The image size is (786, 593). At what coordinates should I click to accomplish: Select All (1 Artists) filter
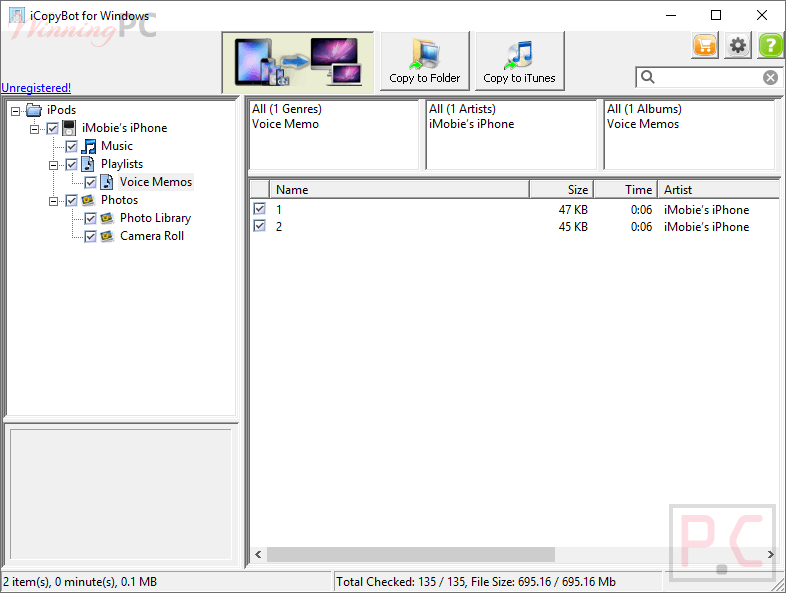[462, 109]
